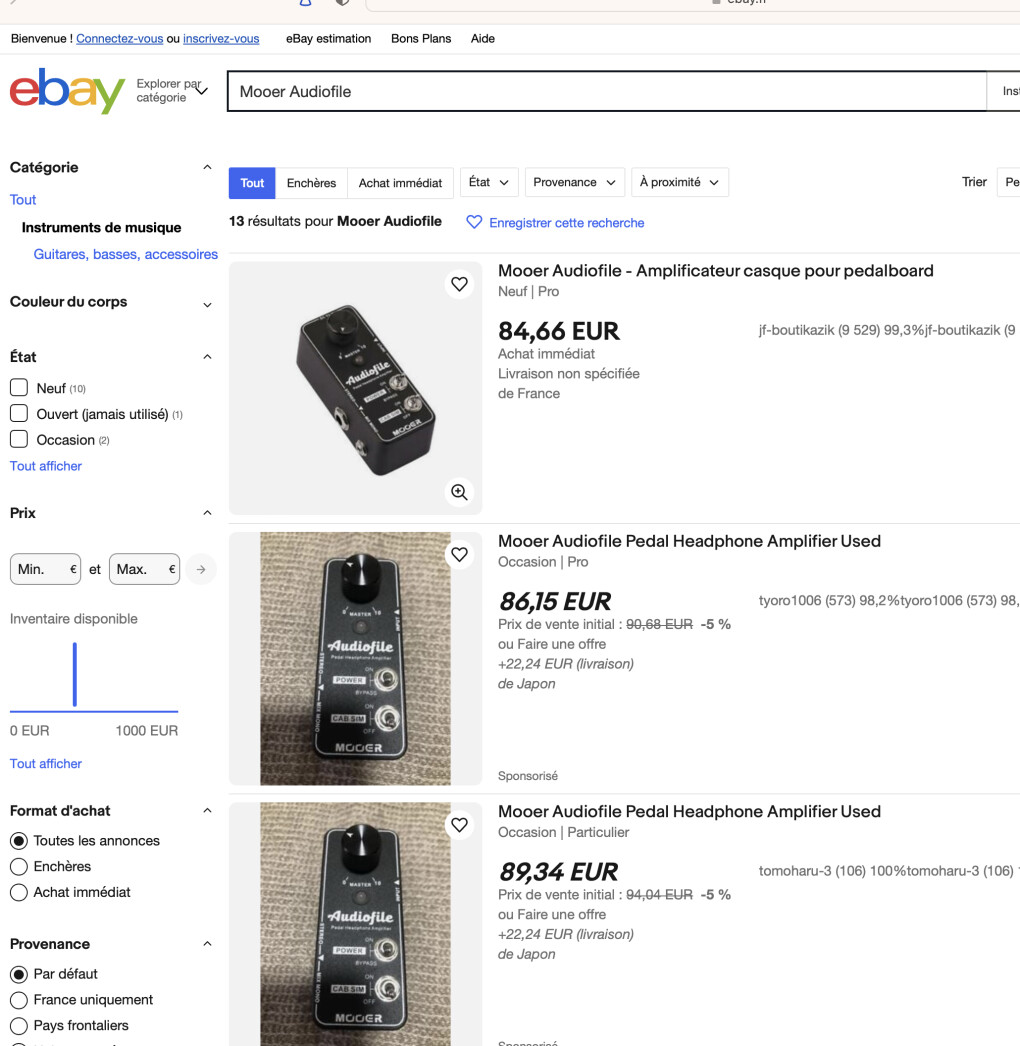This screenshot has width=1020, height=1046.
Task: Click heart icon on 86,15 EUR listing
Action: click(459, 554)
